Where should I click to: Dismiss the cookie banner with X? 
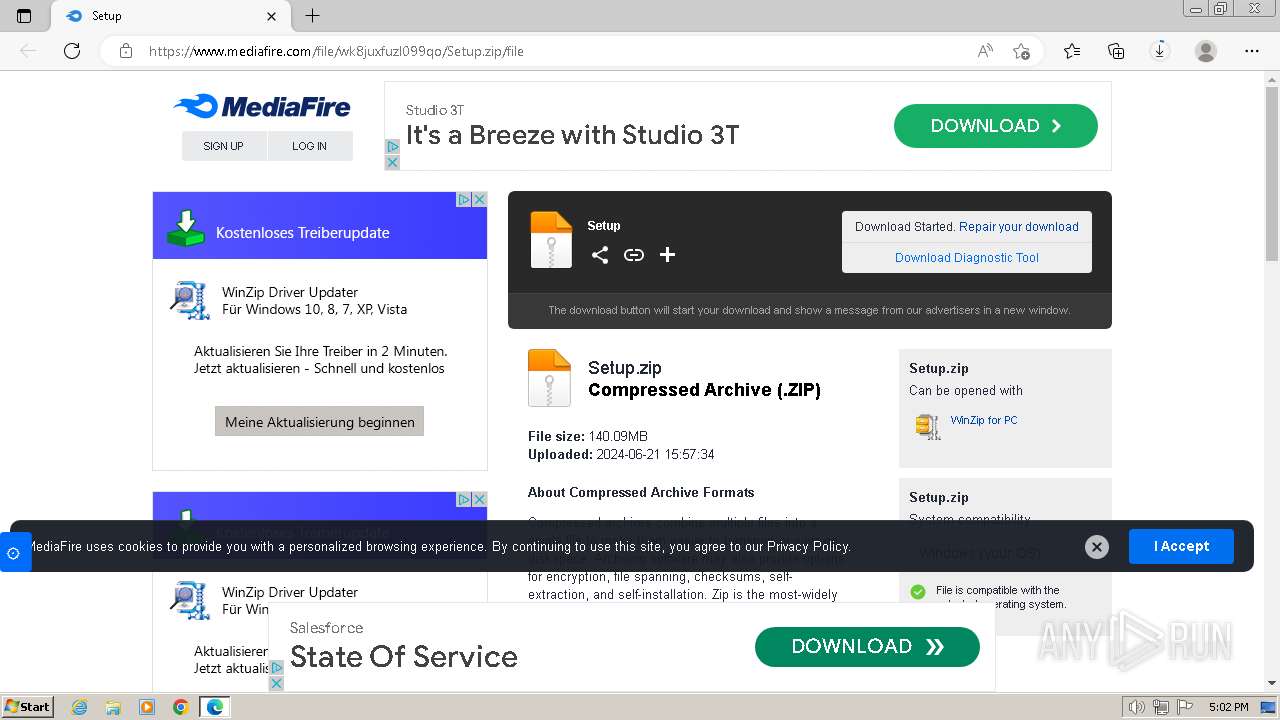pyautogui.click(x=1097, y=547)
